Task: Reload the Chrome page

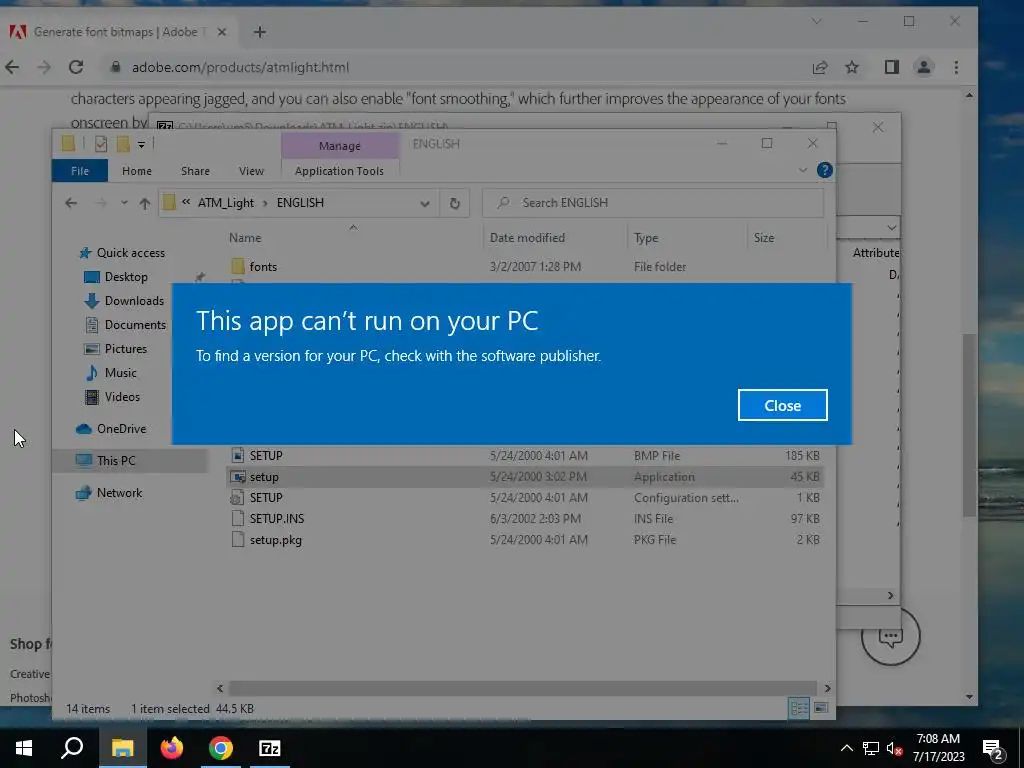Action: [x=76, y=67]
